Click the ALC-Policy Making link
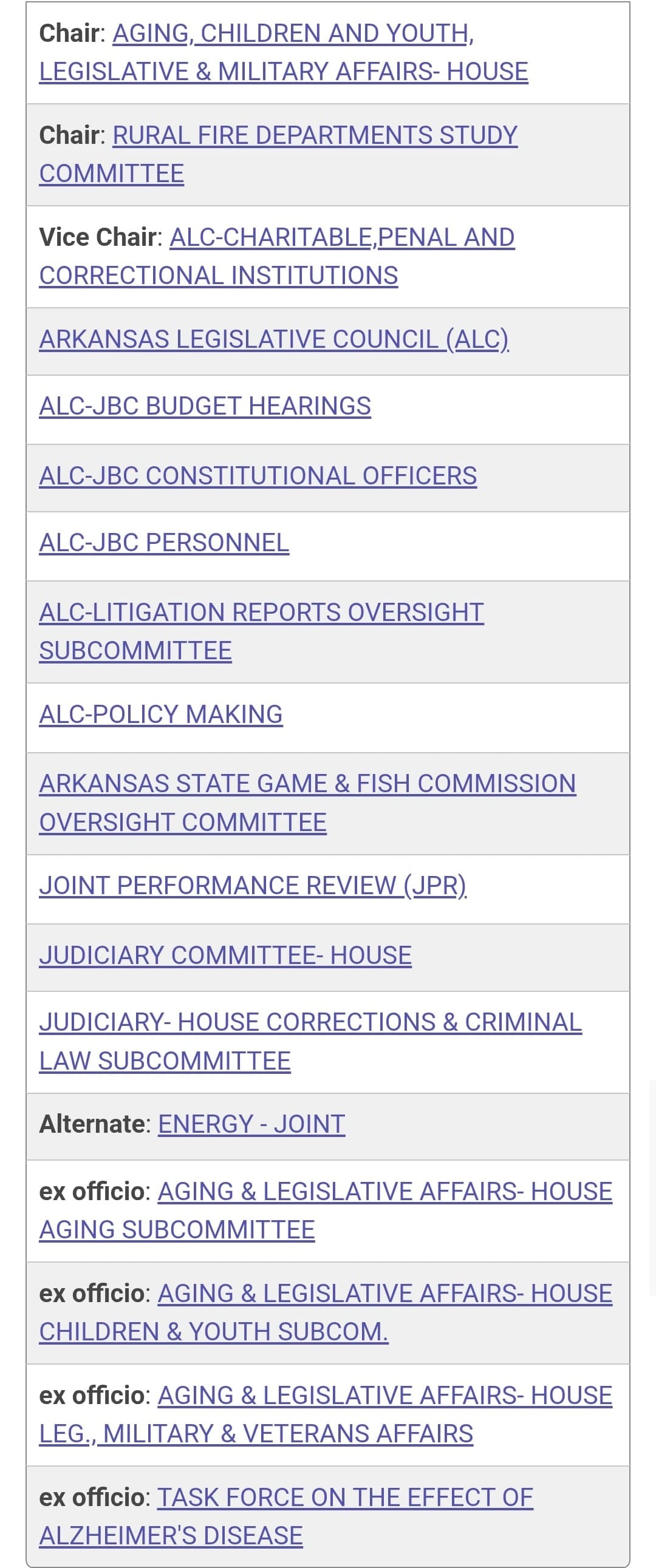Image resolution: width=656 pixels, height=1568 pixels. tap(161, 714)
